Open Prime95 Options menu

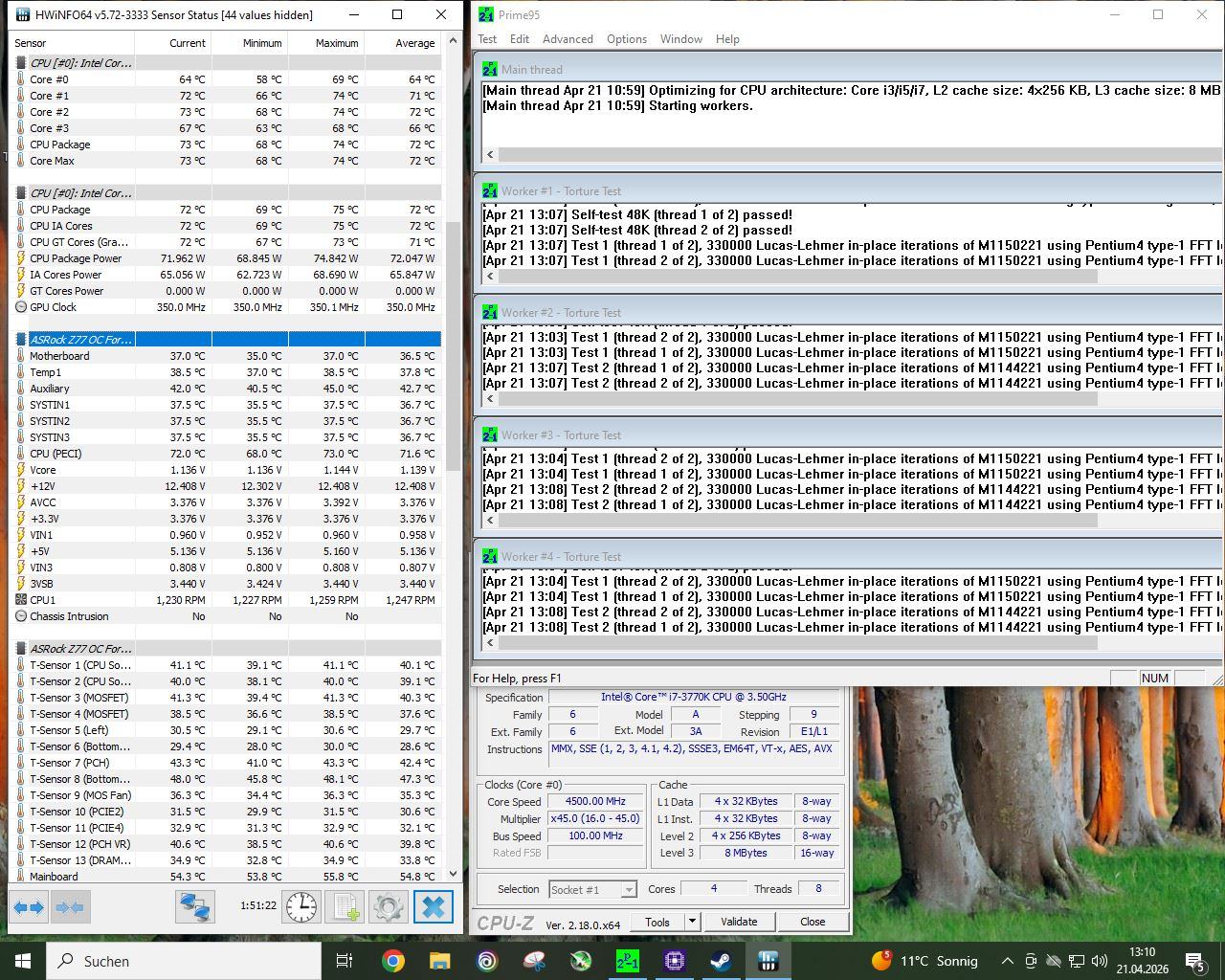point(627,39)
